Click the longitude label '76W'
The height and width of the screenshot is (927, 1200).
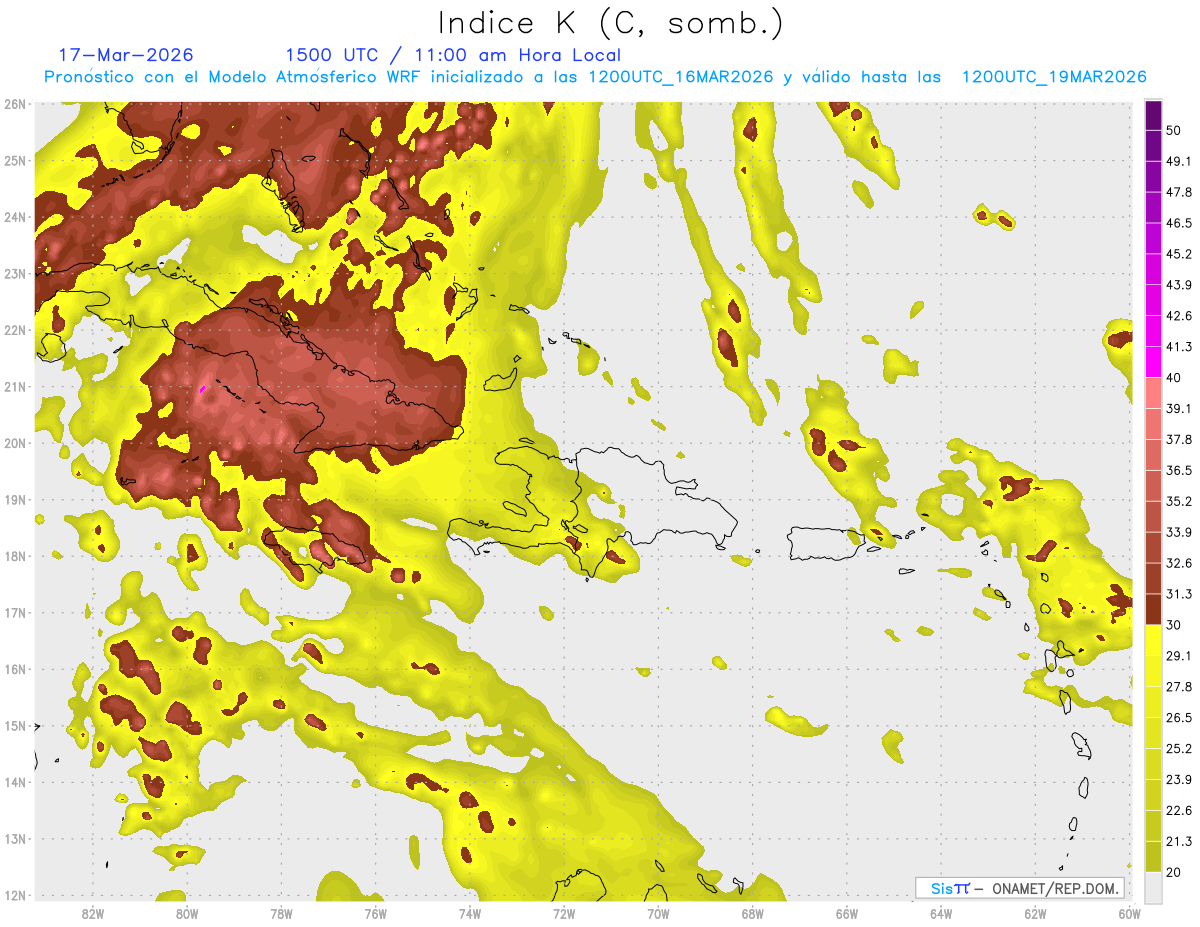[x=375, y=914]
